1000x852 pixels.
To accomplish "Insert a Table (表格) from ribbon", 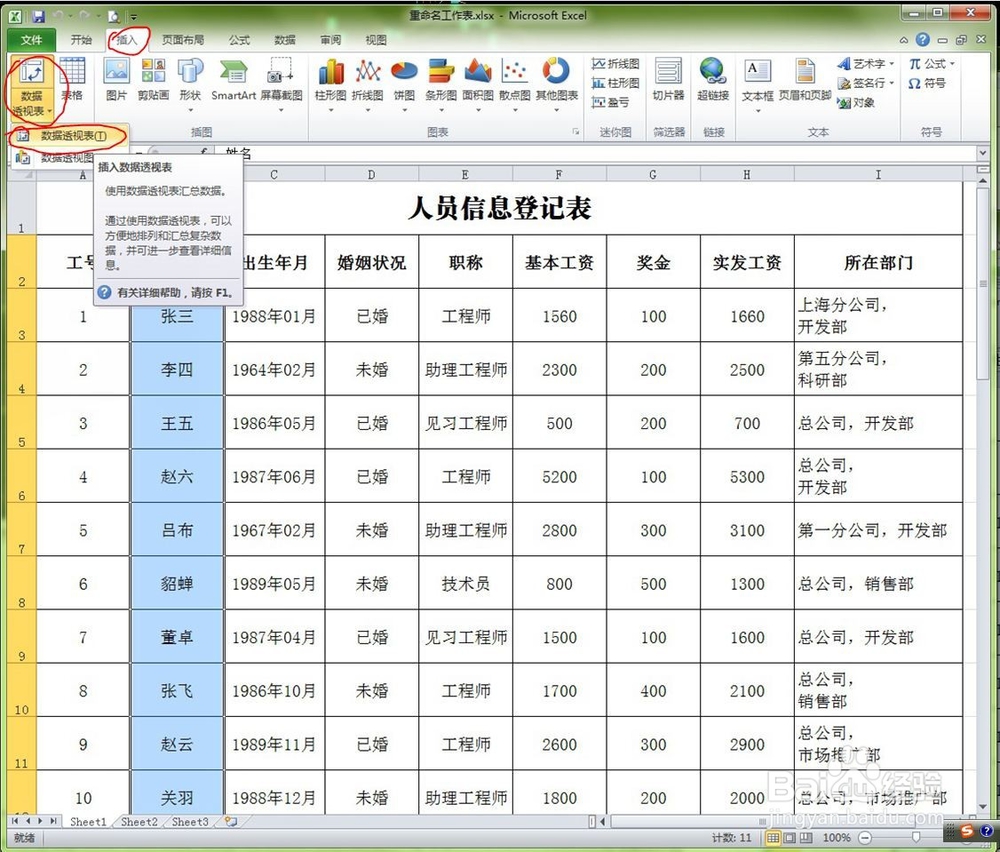I will pyautogui.click(x=72, y=79).
